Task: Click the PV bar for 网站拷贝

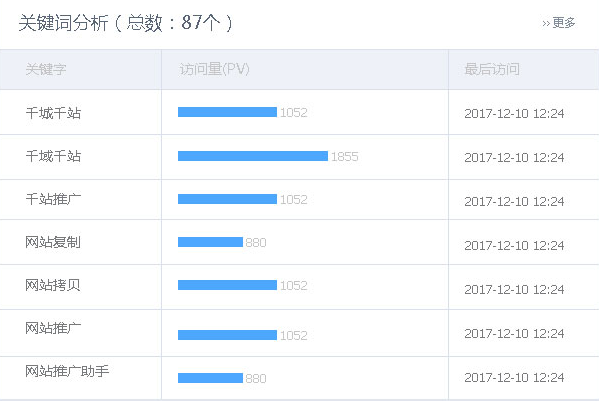Action: tap(227, 285)
